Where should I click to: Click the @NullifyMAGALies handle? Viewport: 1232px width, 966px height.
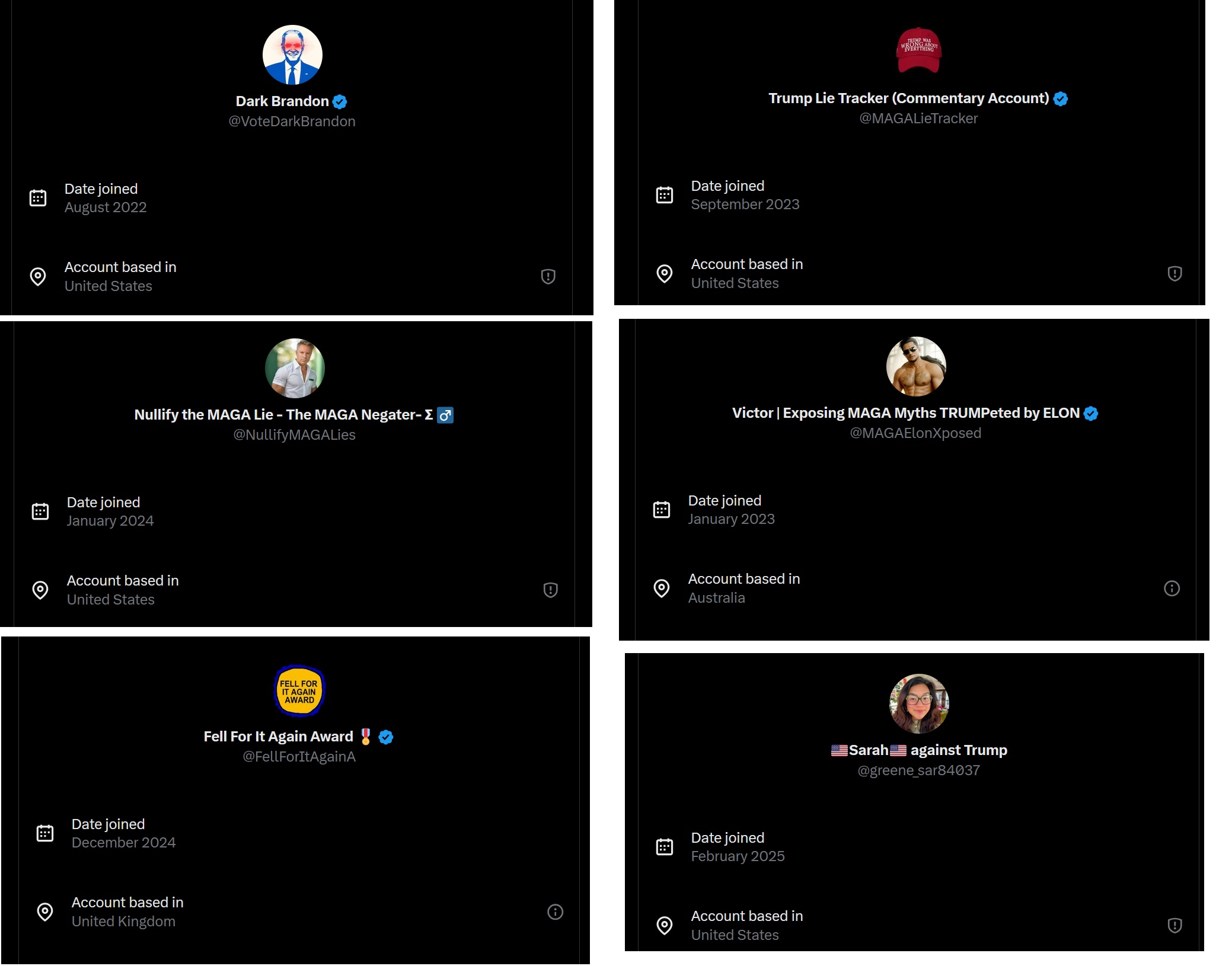pyautogui.click(x=294, y=435)
